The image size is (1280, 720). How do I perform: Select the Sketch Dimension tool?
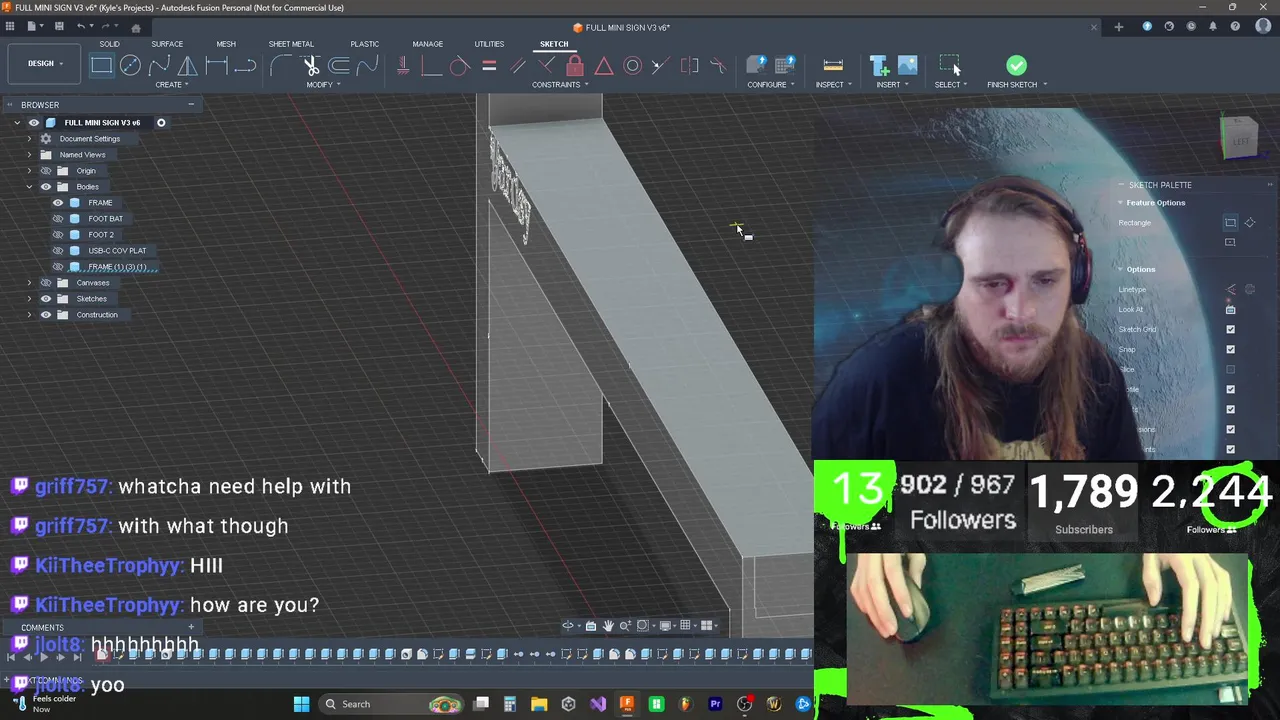(216, 66)
